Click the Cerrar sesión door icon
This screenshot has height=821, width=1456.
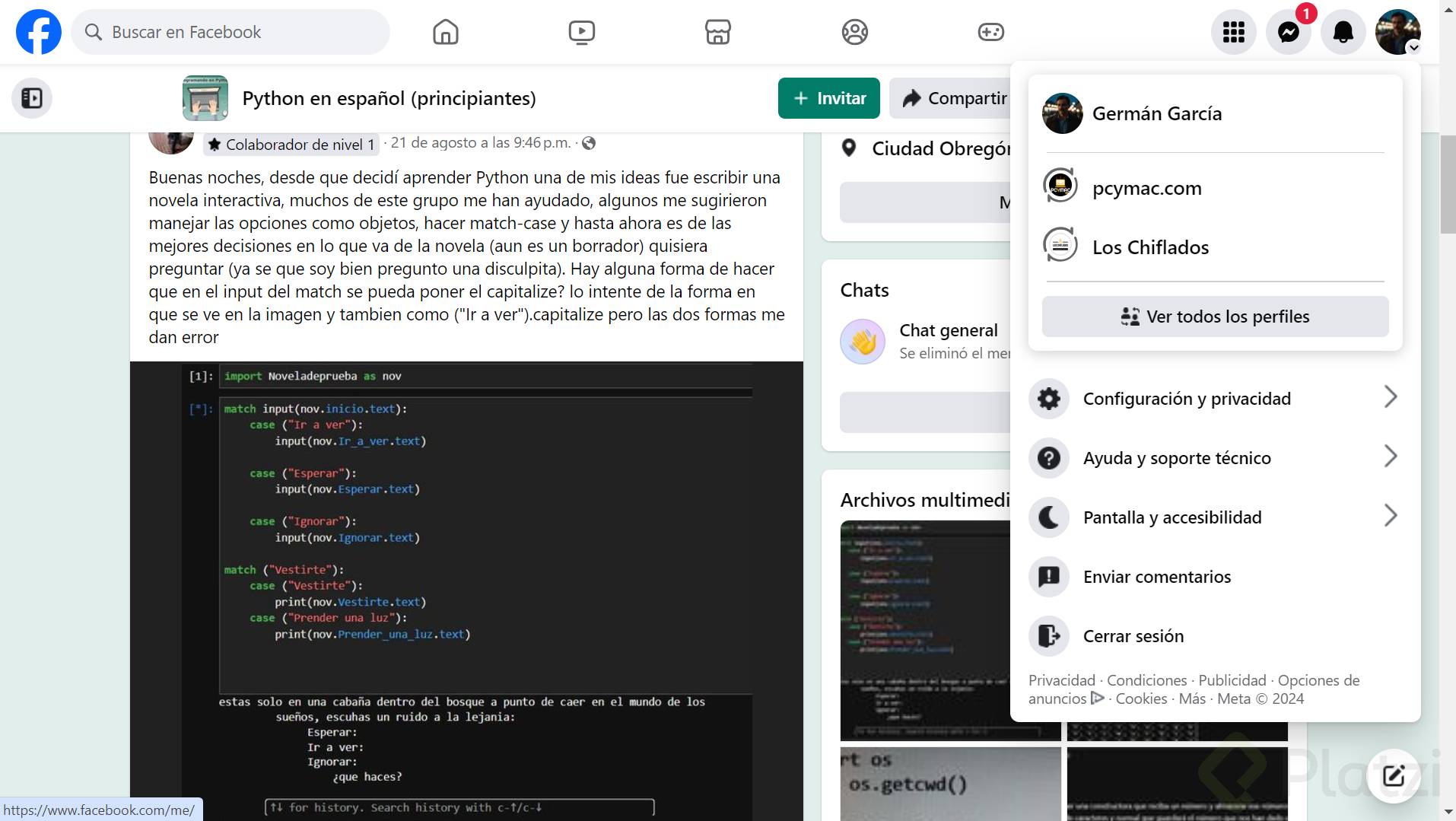(1049, 635)
